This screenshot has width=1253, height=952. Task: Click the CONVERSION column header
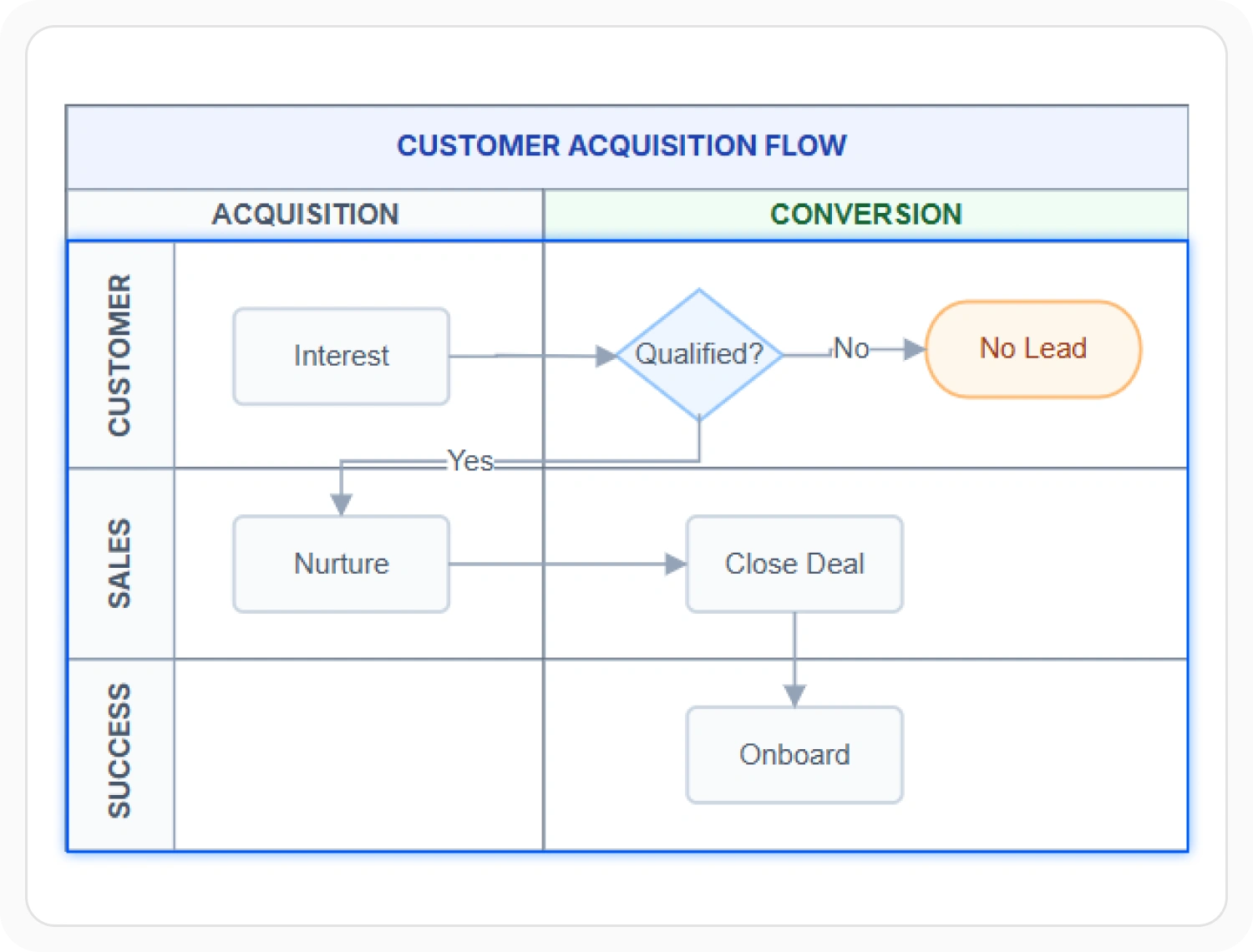point(865,215)
